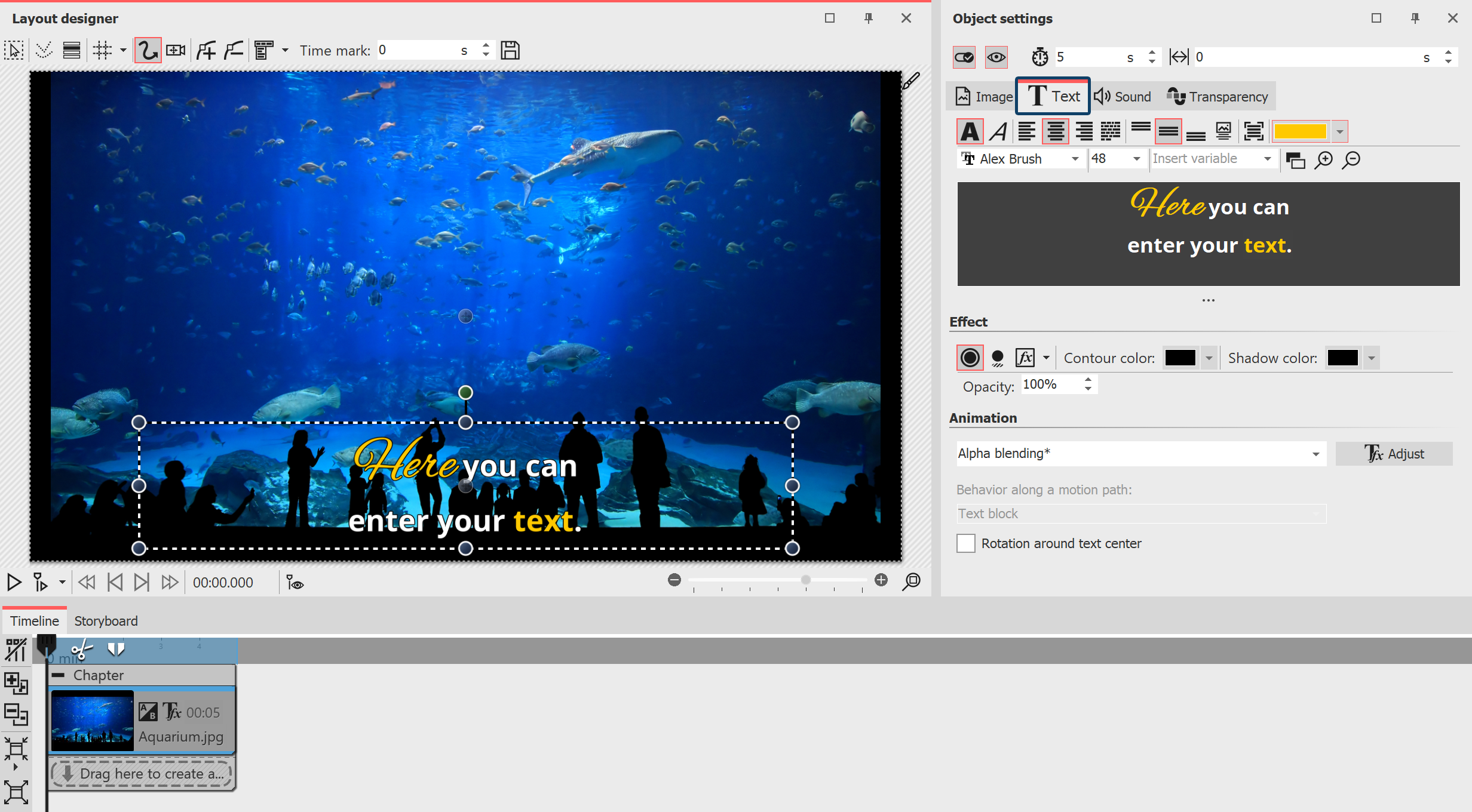Toggle object visibility eye icon
The width and height of the screenshot is (1472, 812).
pos(996,57)
